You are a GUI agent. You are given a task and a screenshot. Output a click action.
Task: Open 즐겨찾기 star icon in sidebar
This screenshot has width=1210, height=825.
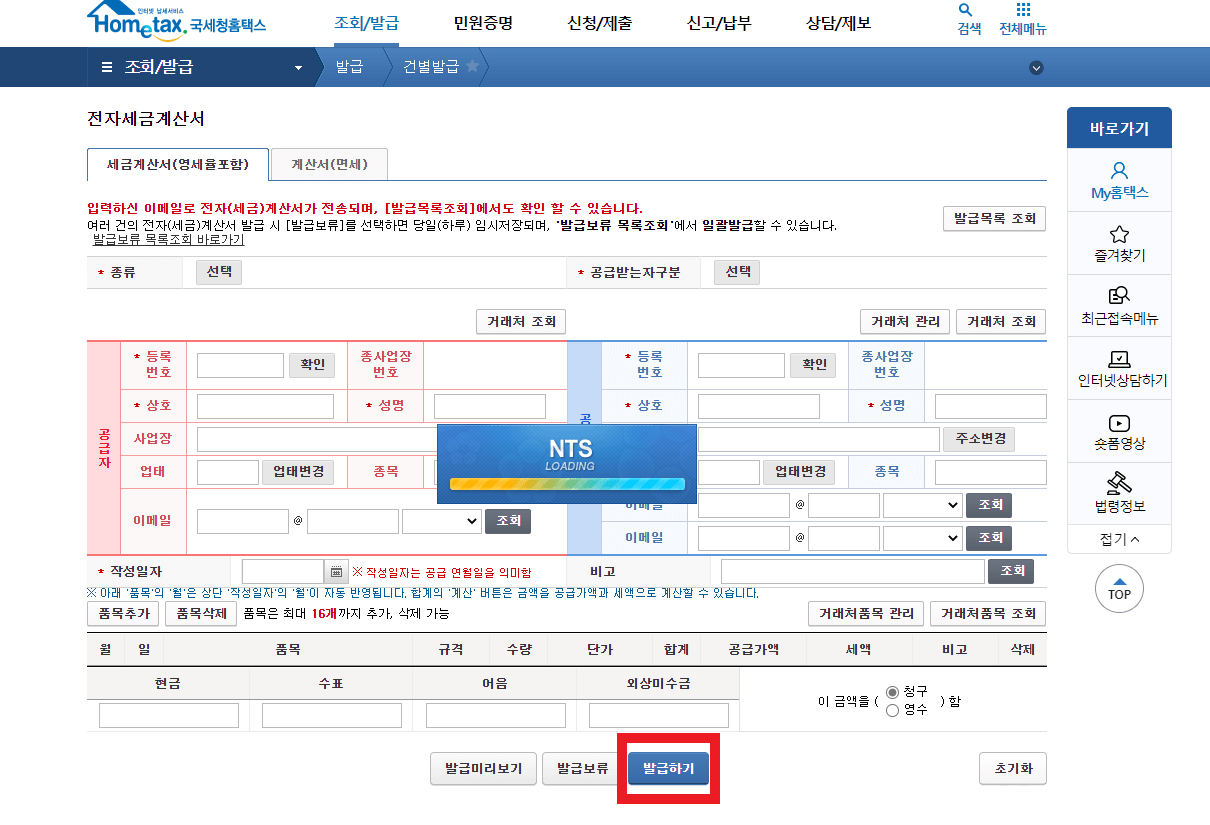(x=1119, y=240)
